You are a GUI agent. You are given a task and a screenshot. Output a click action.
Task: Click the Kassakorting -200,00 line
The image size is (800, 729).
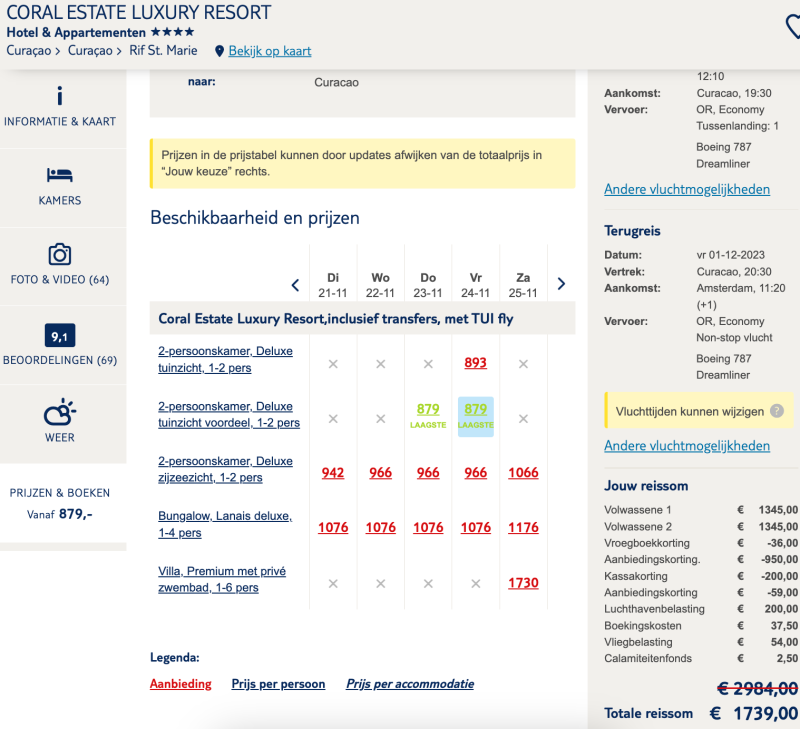(x=701, y=576)
